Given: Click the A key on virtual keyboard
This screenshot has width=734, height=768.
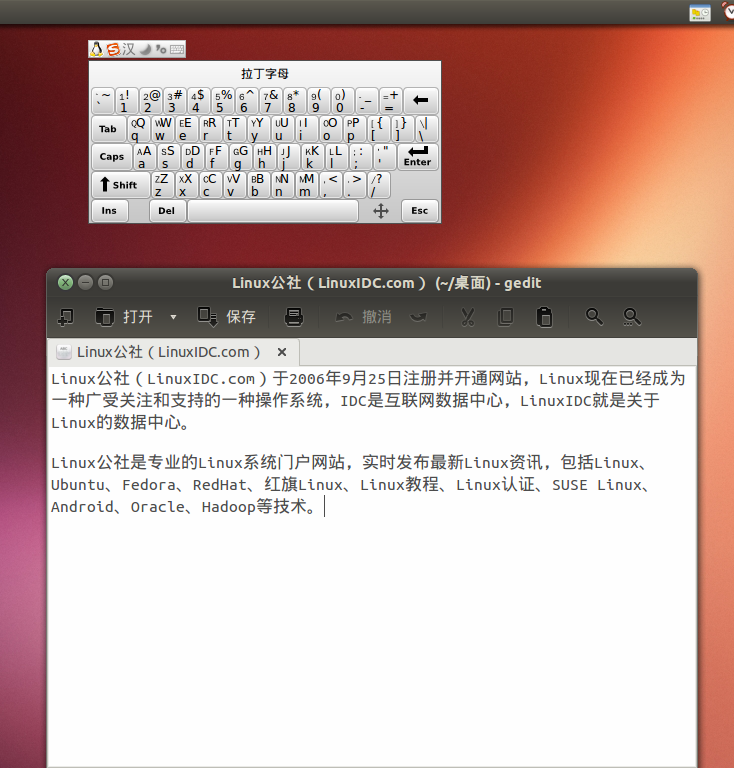Looking at the screenshot, I should (x=145, y=157).
